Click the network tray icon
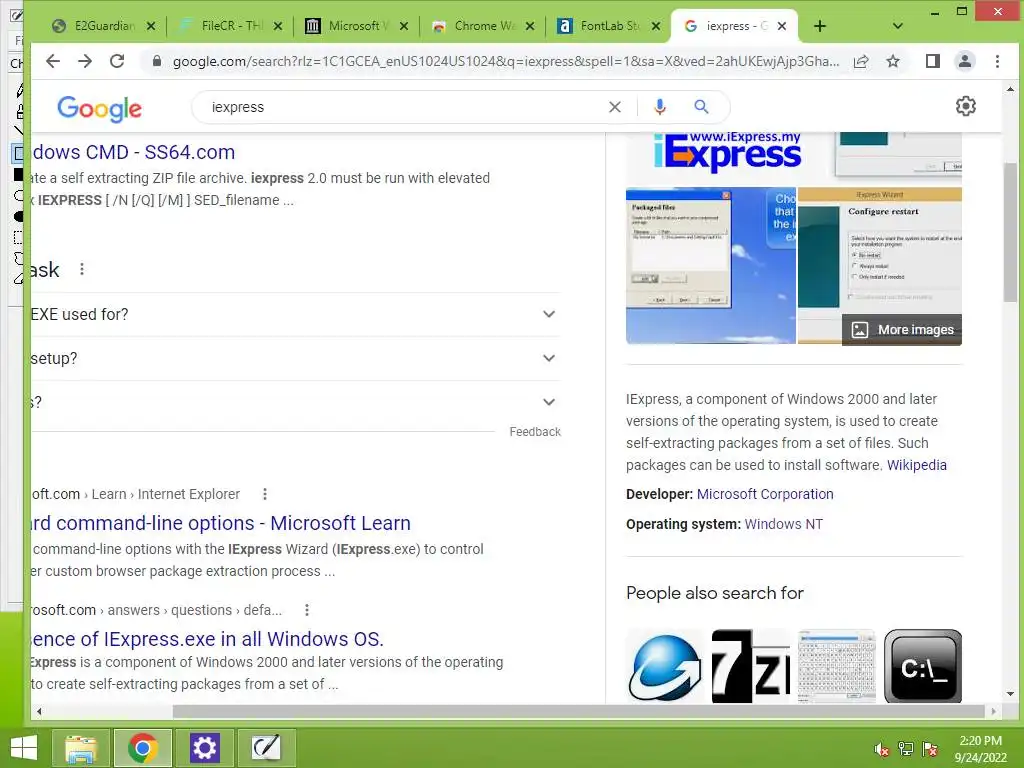This screenshot has width=1024, height=768. pos(906,750)
